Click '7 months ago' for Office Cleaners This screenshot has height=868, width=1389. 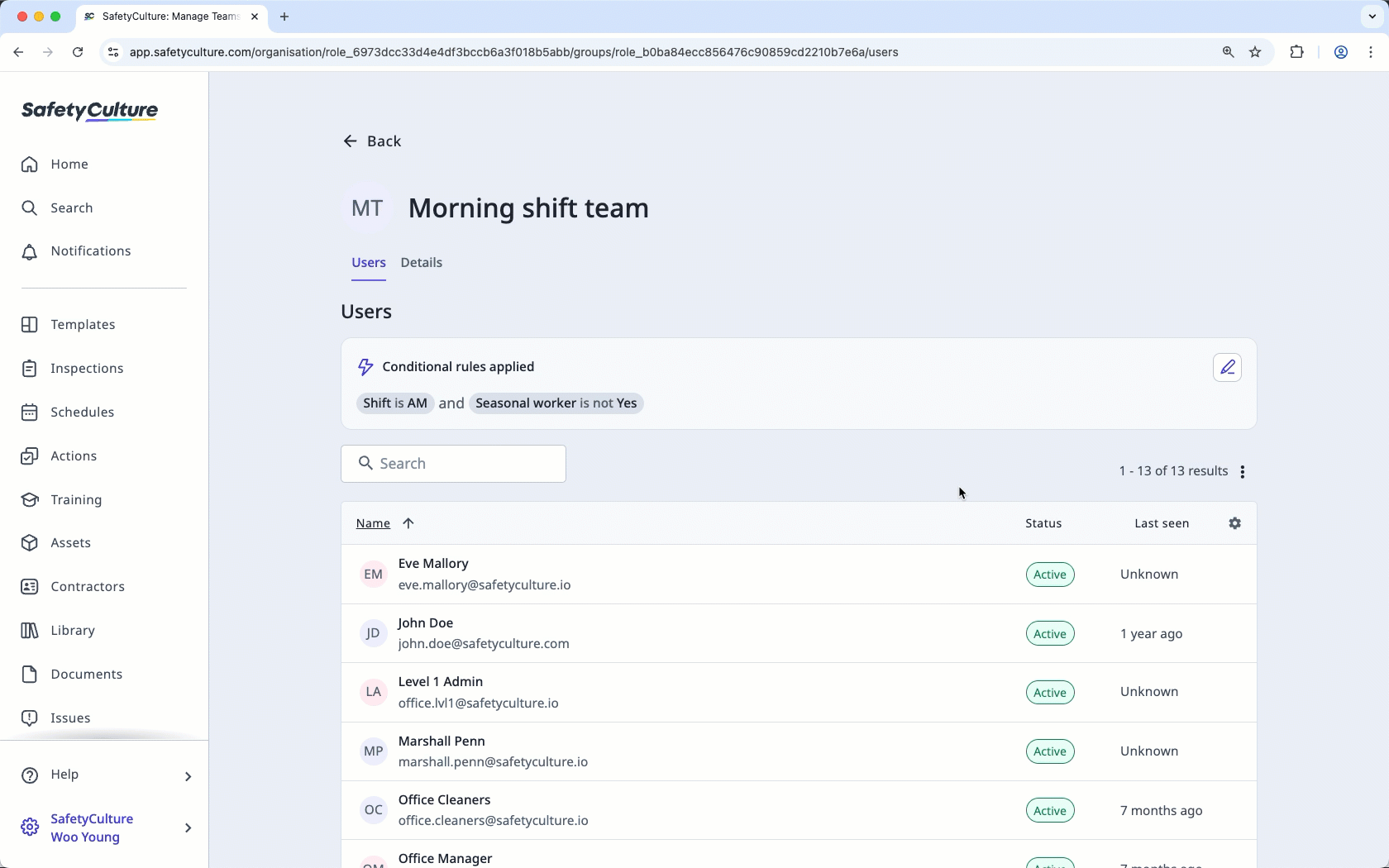tap(1162, 811)
